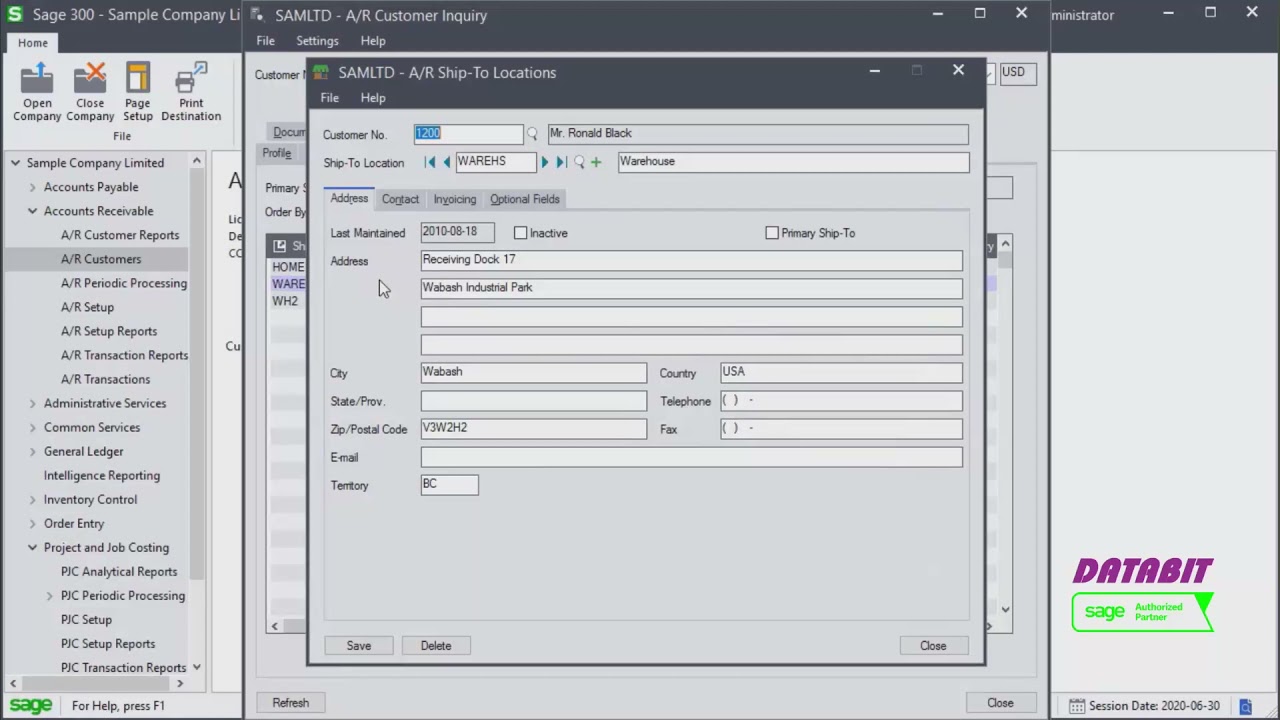Image resolution: width=1280 pixels, height=720 pixels.
Task: Expand the Accounts Payable tree node
Action: pos(32,187)
